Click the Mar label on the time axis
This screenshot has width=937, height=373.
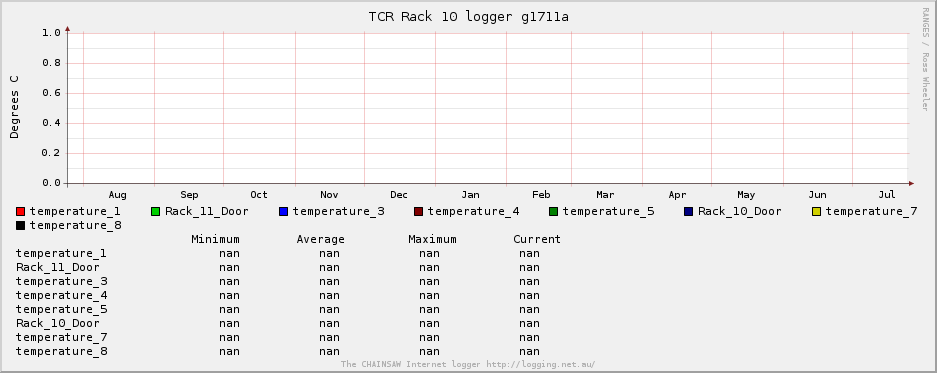coord(605,195)
